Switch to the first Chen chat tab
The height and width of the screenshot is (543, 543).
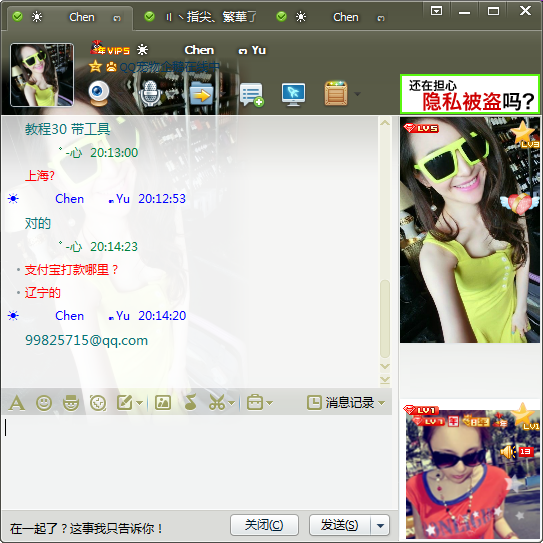(x=70, y=17)
